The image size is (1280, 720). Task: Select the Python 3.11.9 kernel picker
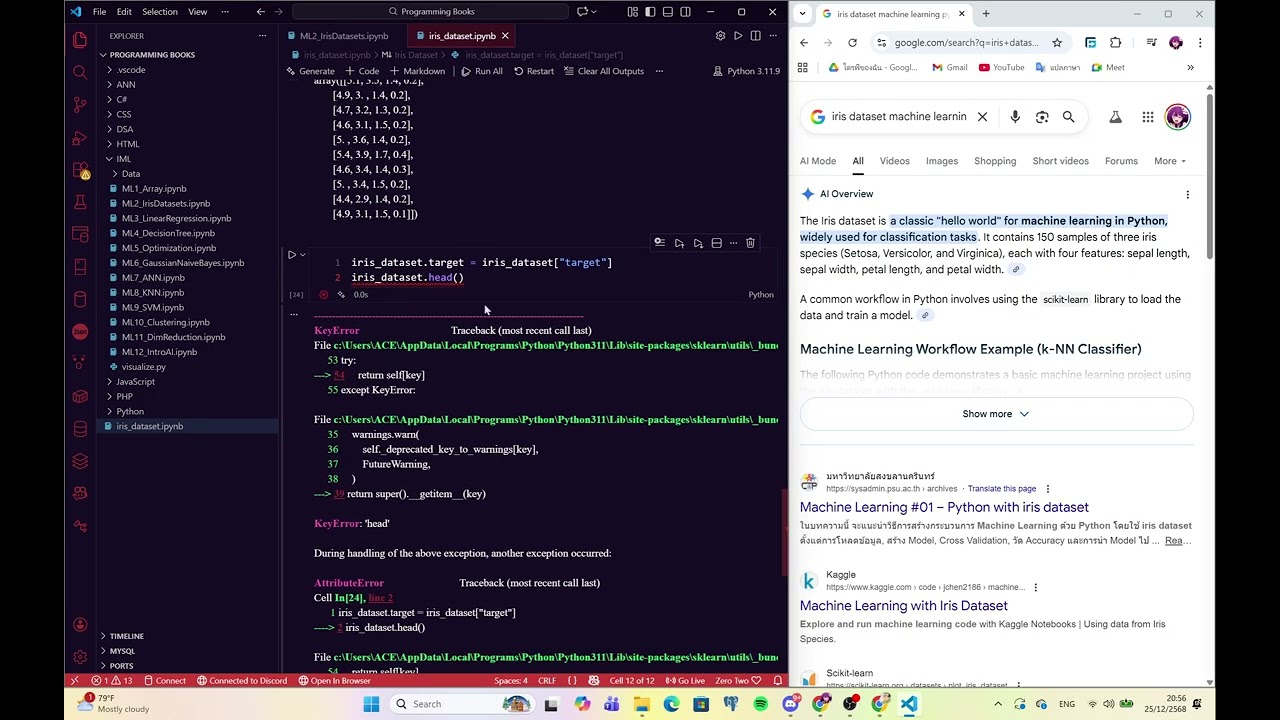click(747, 71)
